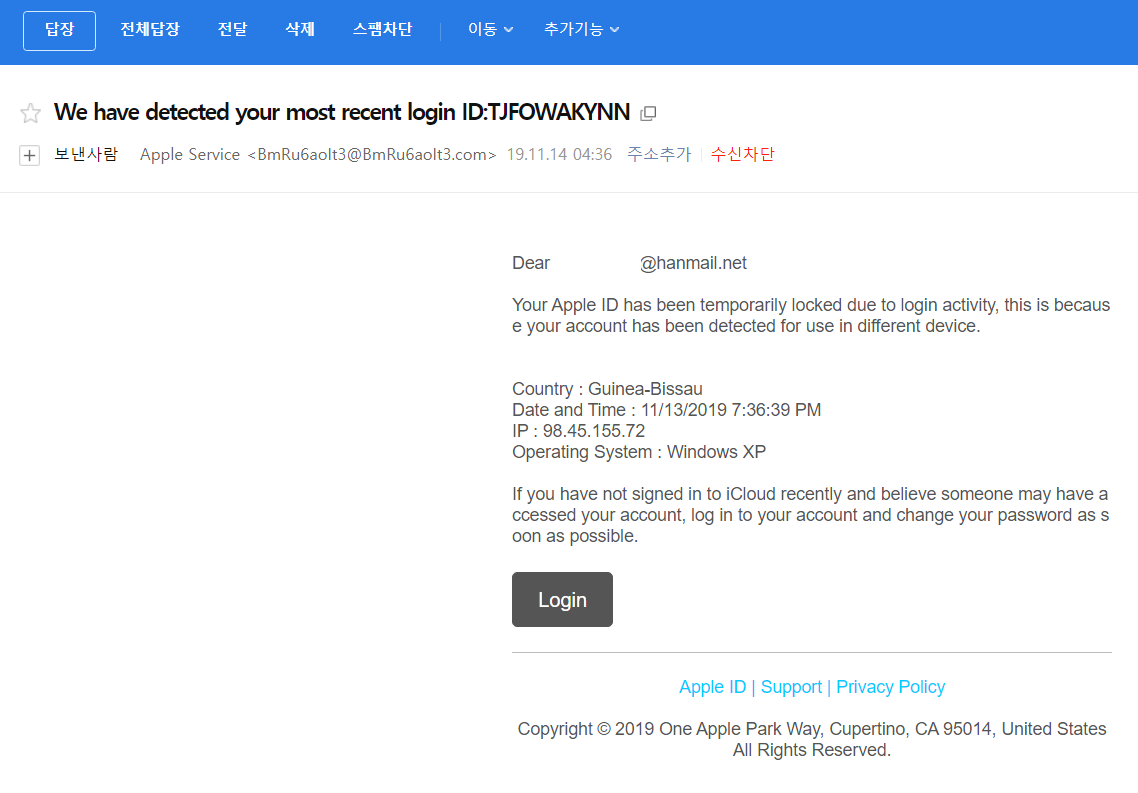Viewport: 1138px width, 793px height.
Task: Click Operating System : Windows XP text
Action: [639, 452]
